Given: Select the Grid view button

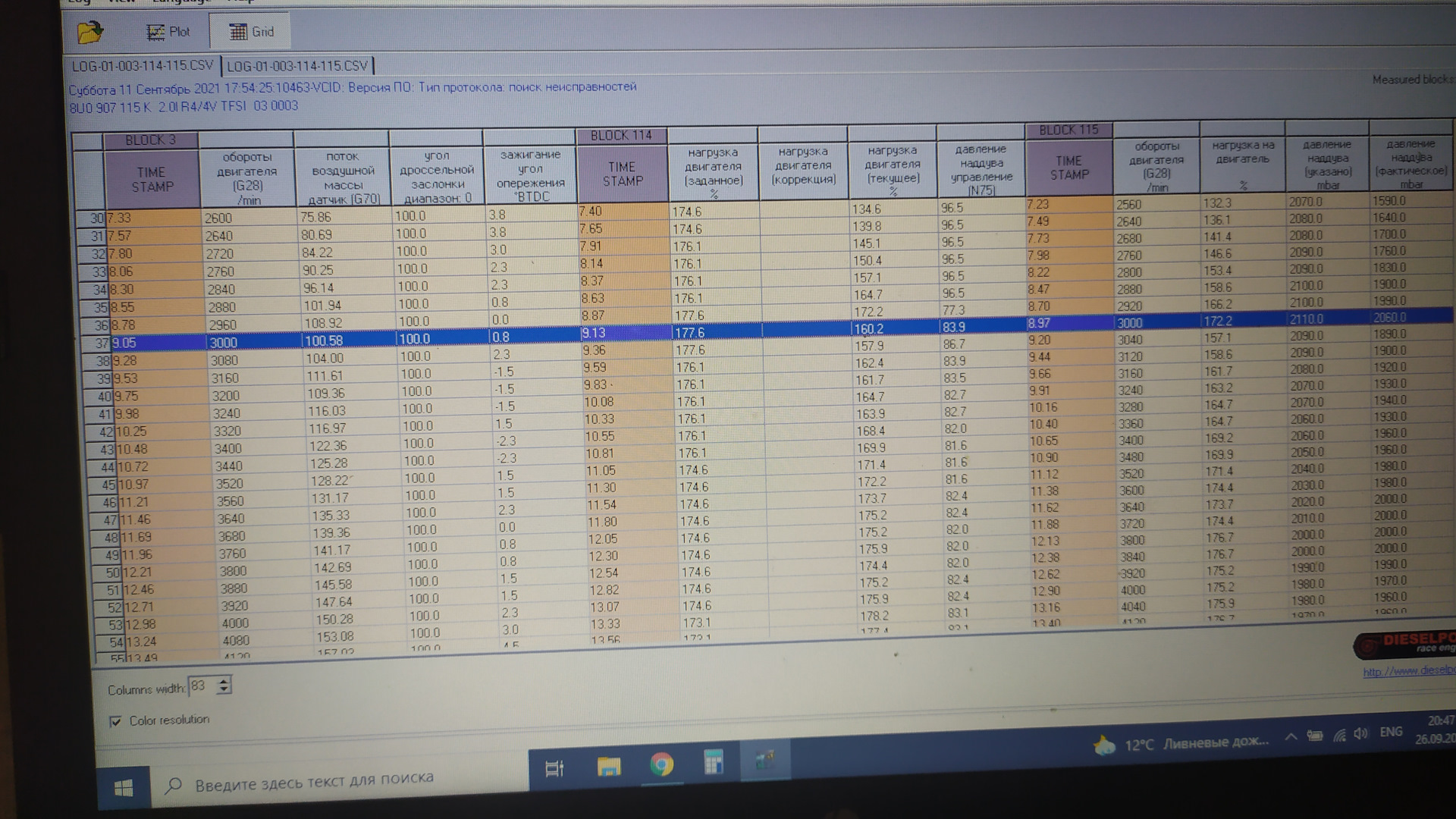Looking at the screenshot, I should click(251, 32).
